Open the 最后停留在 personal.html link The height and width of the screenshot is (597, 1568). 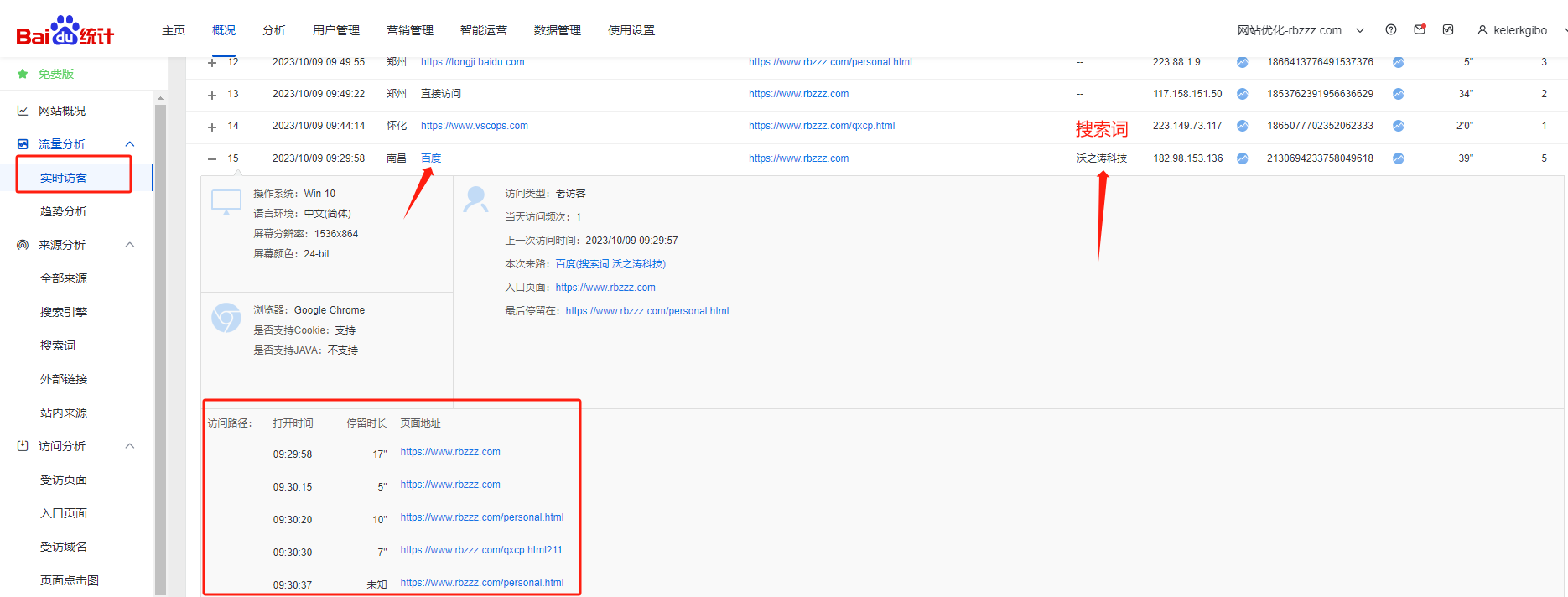pos(647,311)
